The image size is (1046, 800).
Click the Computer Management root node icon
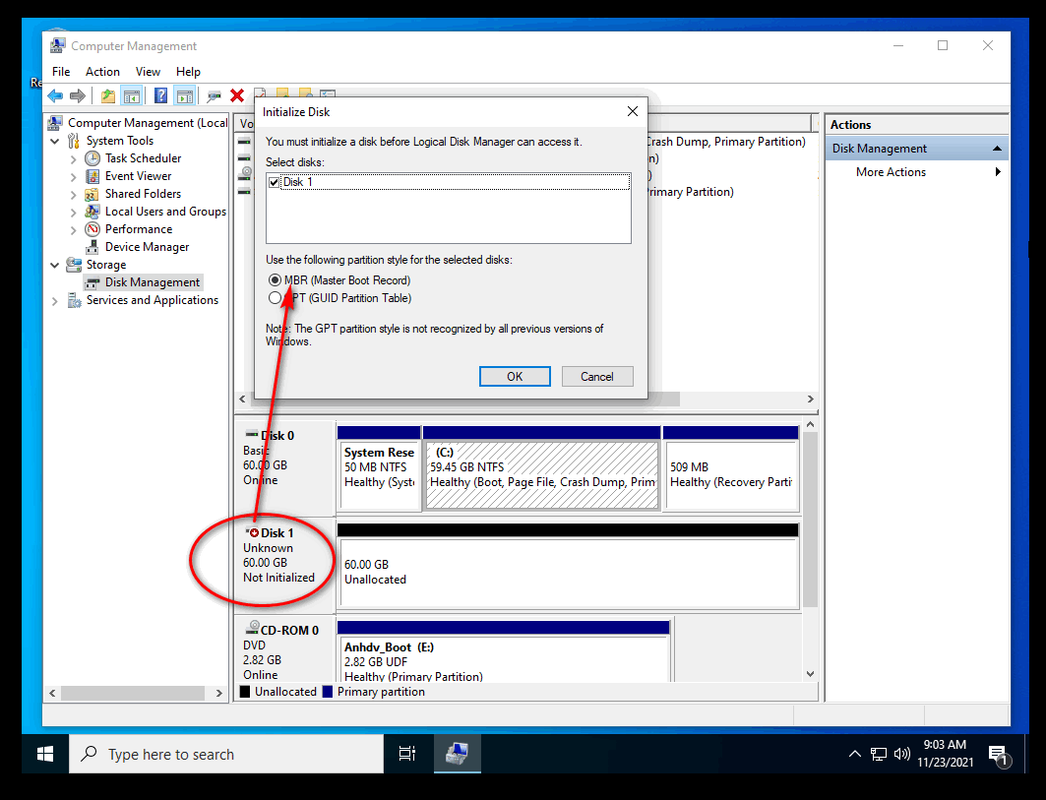tap(55, 123)
